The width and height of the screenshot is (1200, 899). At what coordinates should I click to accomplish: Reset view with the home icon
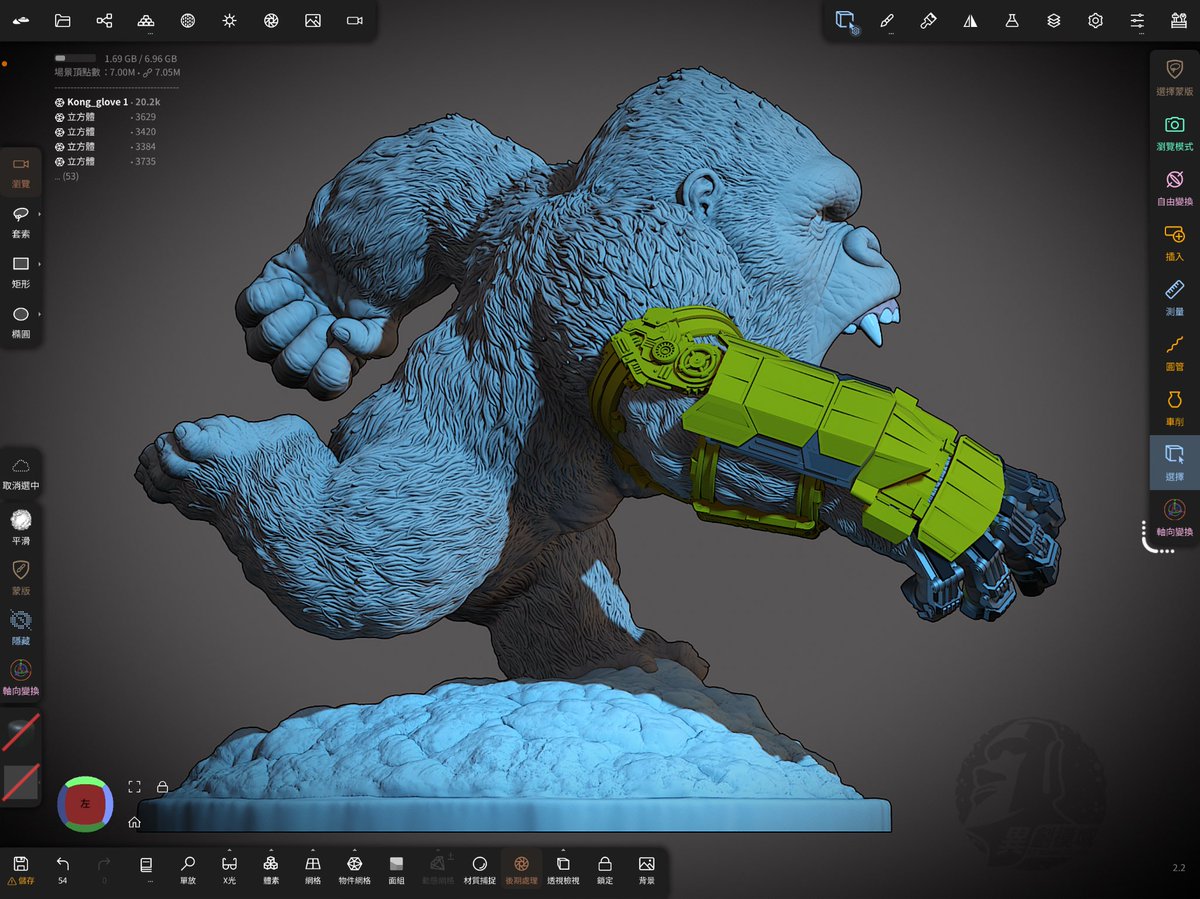[x=134, y=823]
